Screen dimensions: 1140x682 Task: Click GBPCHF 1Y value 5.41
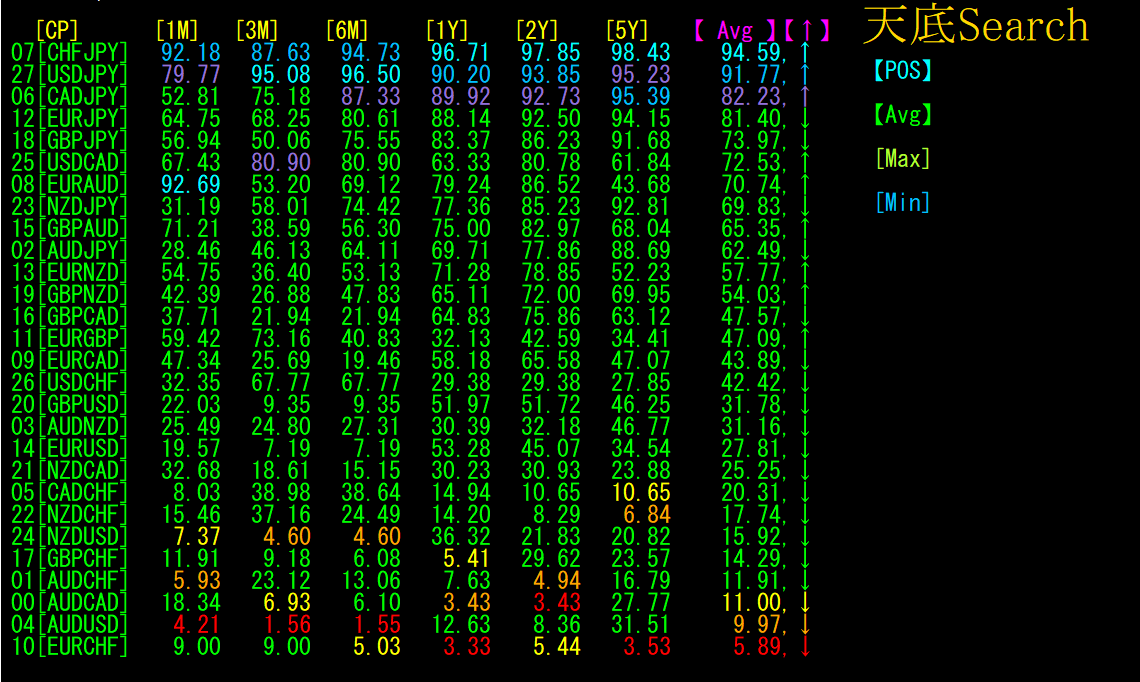pos(467,558)
